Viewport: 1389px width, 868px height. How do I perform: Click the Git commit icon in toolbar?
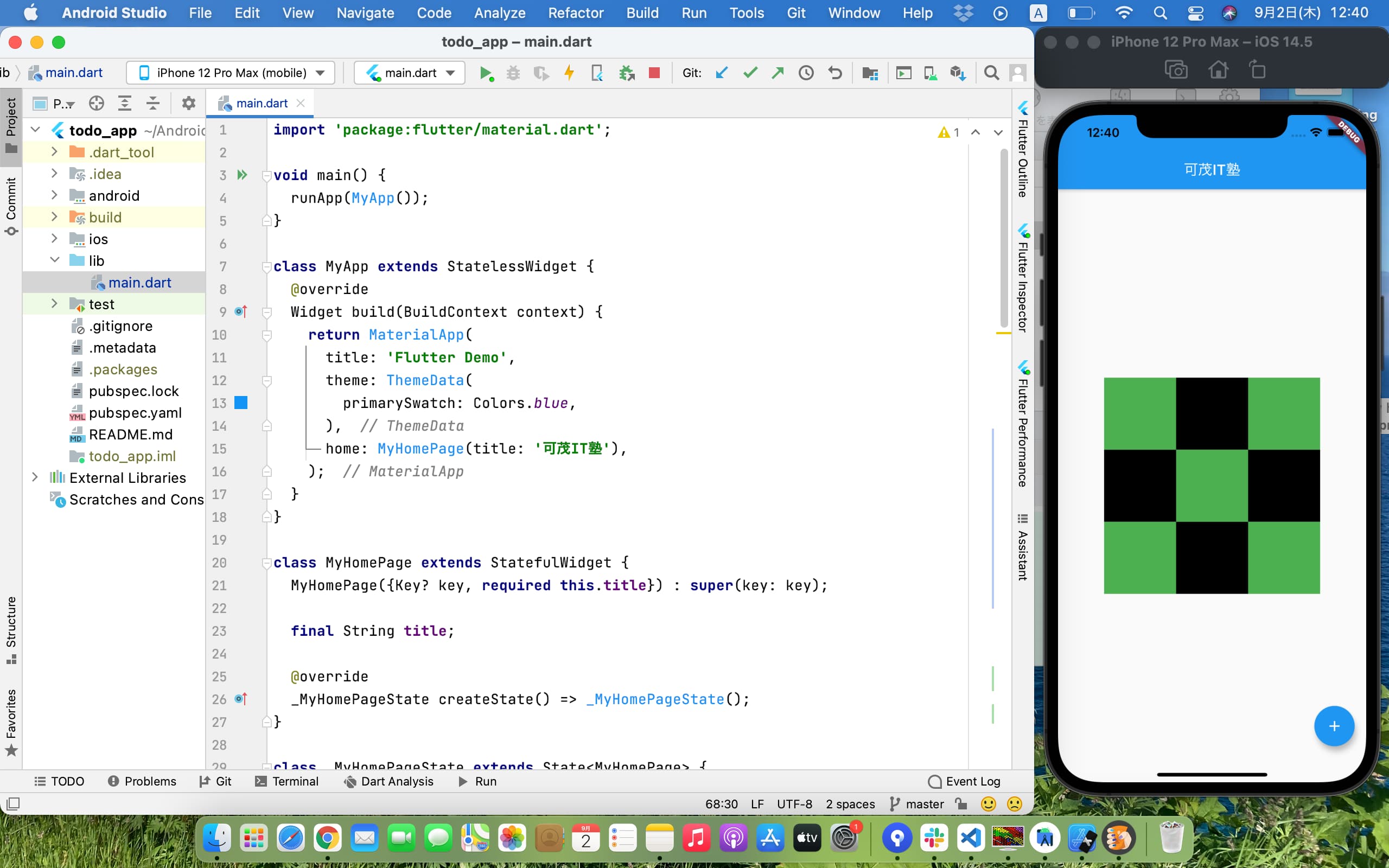[750, 73]
